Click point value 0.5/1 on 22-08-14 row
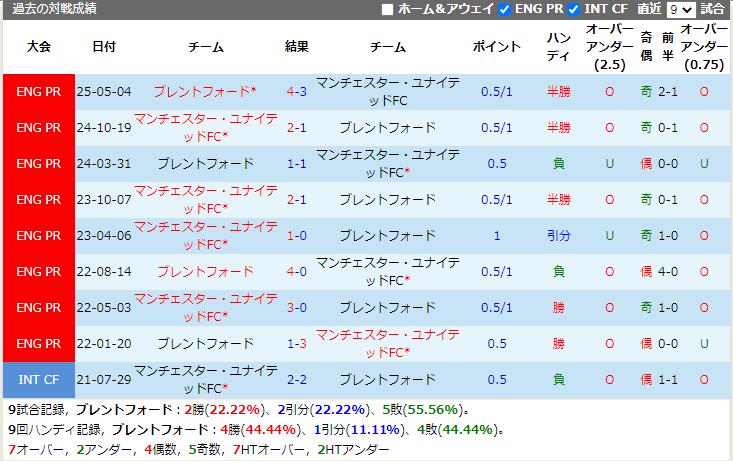Viewport: 733px width, 461px height. [496, 272]
